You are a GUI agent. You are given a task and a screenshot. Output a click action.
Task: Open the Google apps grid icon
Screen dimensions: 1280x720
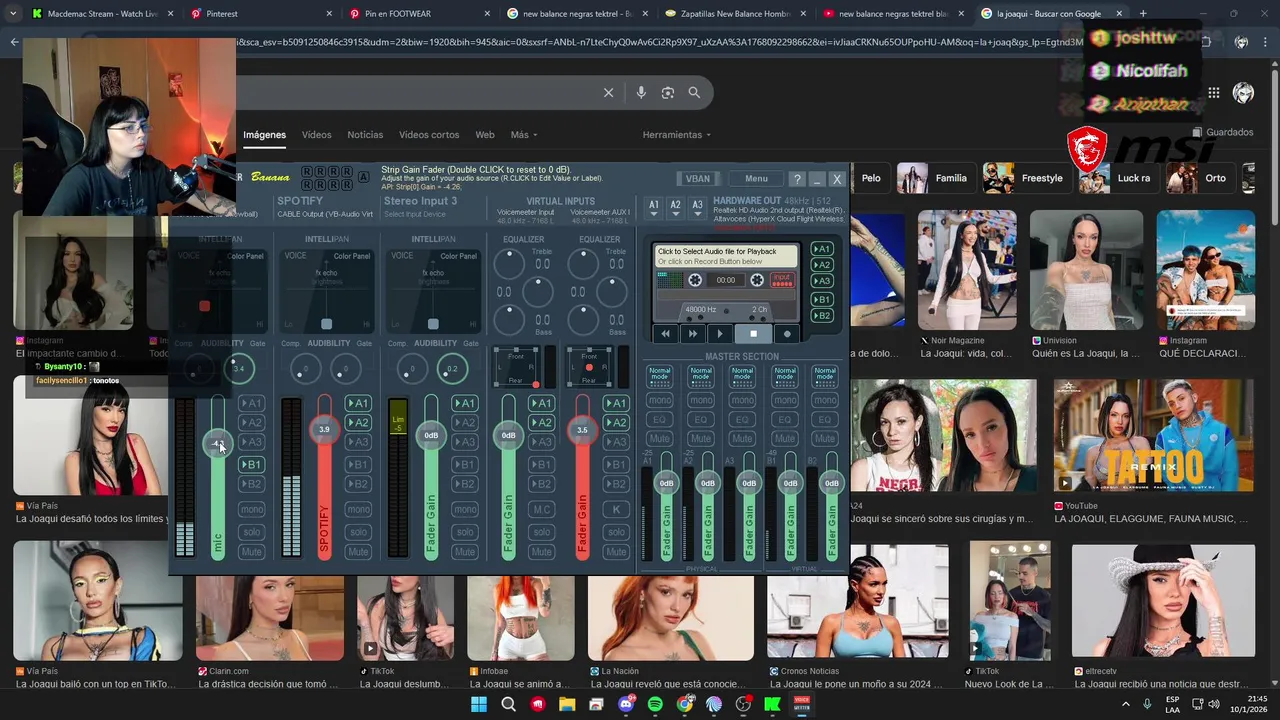pos(1213,93)
